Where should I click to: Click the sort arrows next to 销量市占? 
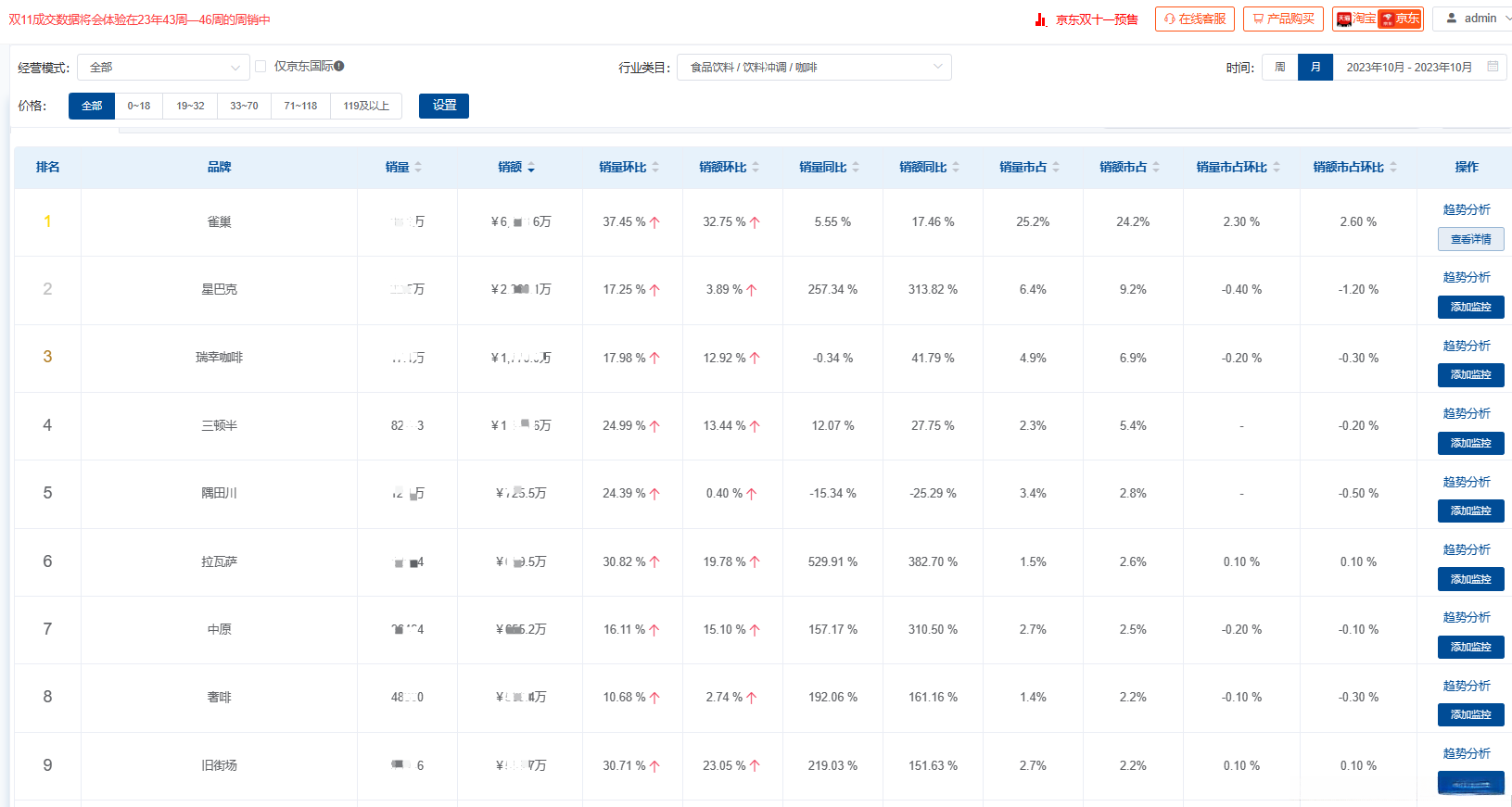[x=1056, y=168]
